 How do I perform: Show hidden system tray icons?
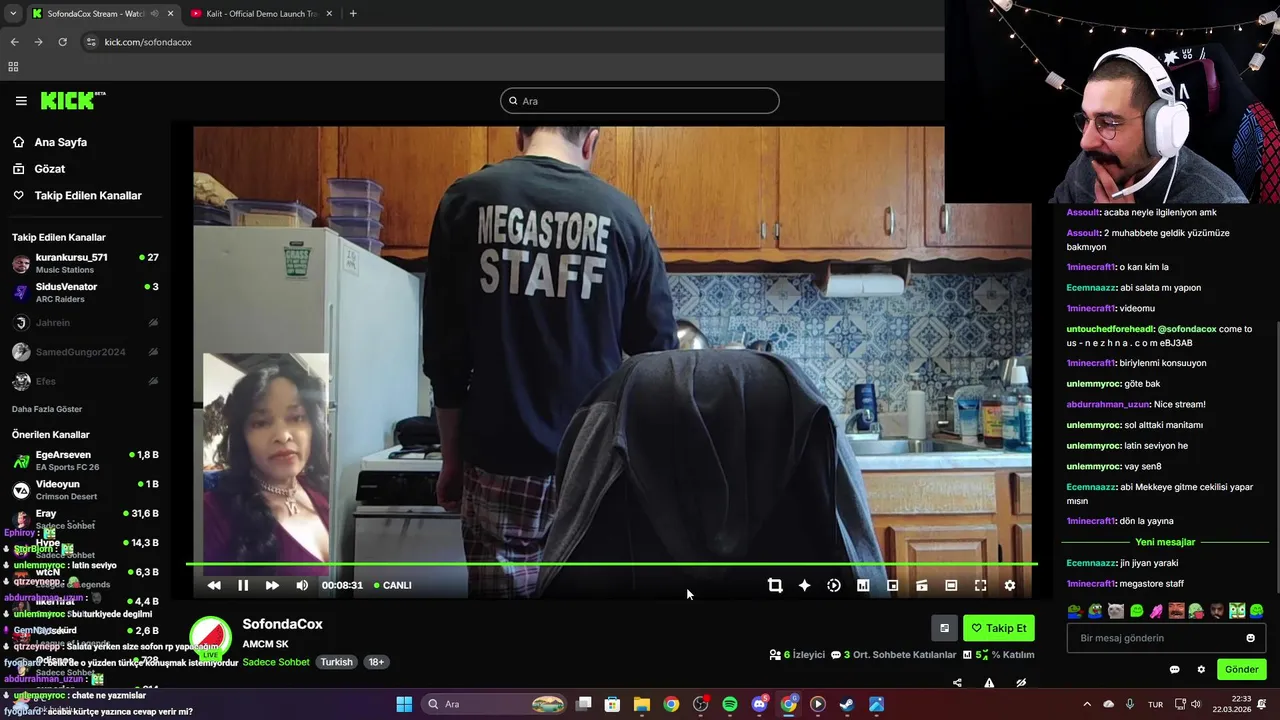1087,704
